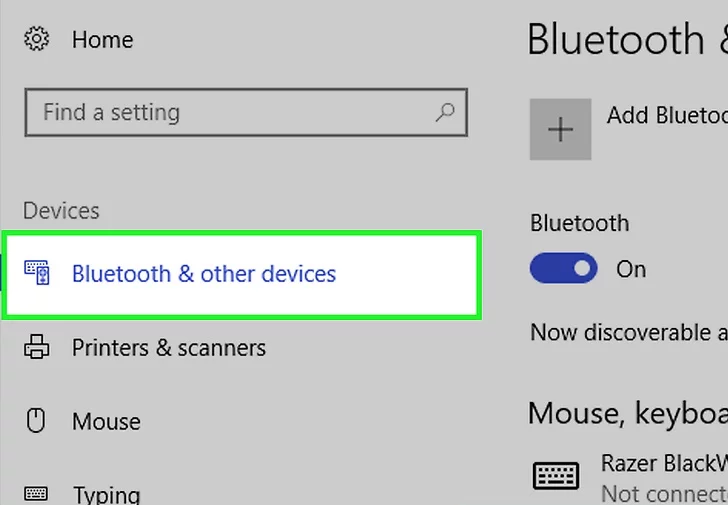
Task: Open Printers & scanners settings
Action: click(x=168, y=348)
